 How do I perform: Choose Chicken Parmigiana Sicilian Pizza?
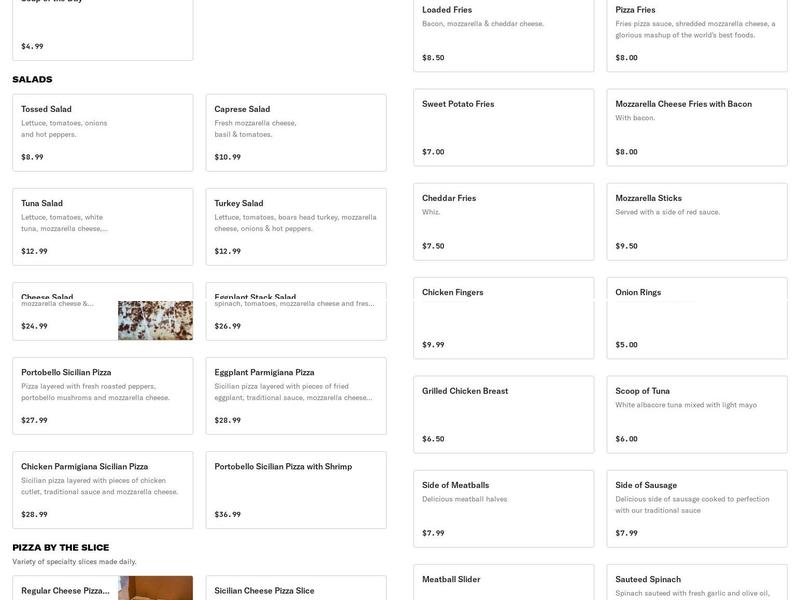click(102, 489)
